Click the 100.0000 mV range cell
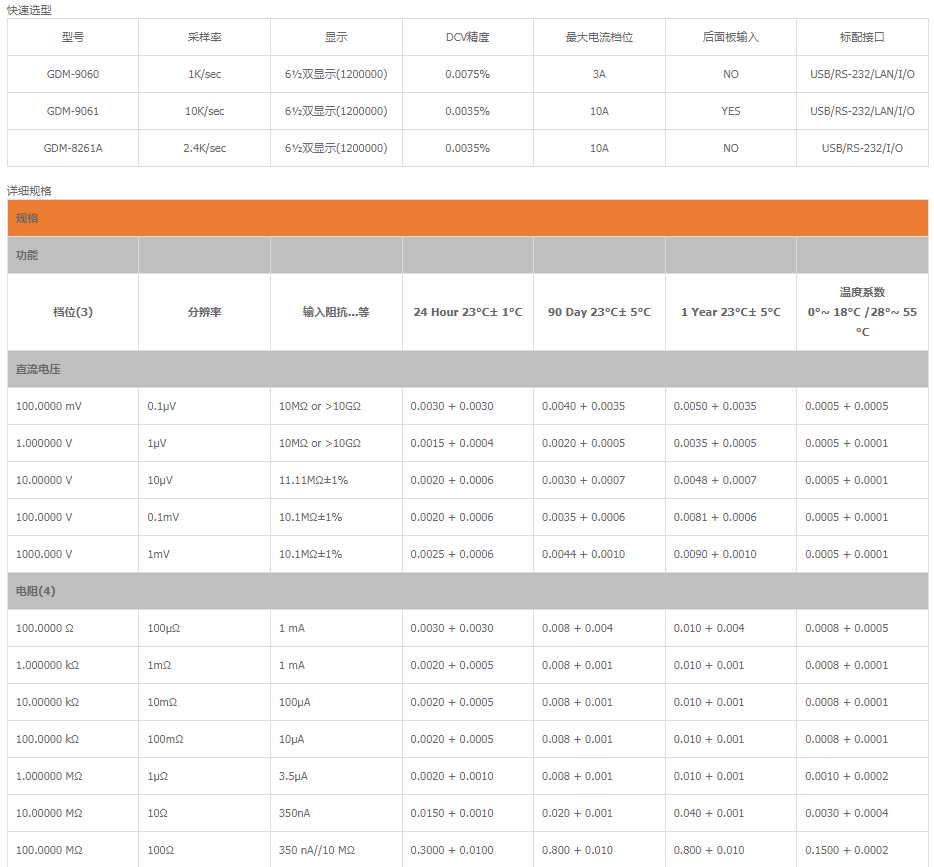Screen dimensions: 934x867 [73, 406]
